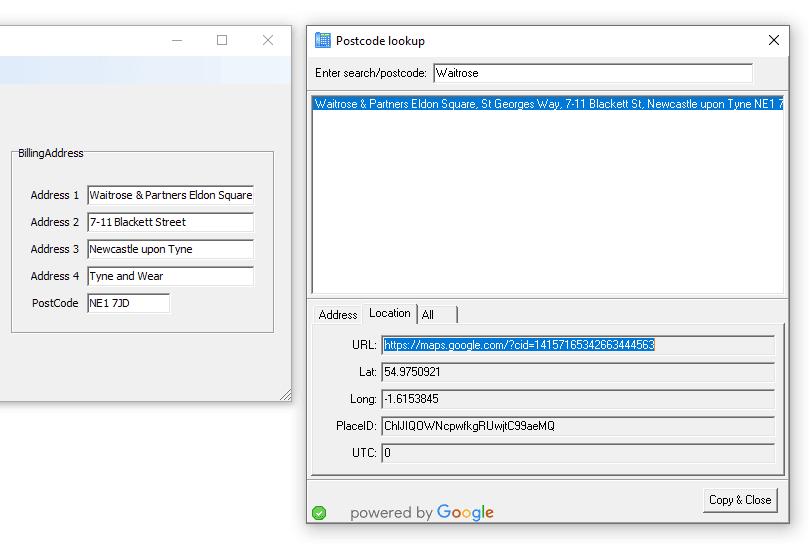The width and height of the screenshot is (809, 553).
Task: Click the 'Address 1' label
Action: [55, 195]
